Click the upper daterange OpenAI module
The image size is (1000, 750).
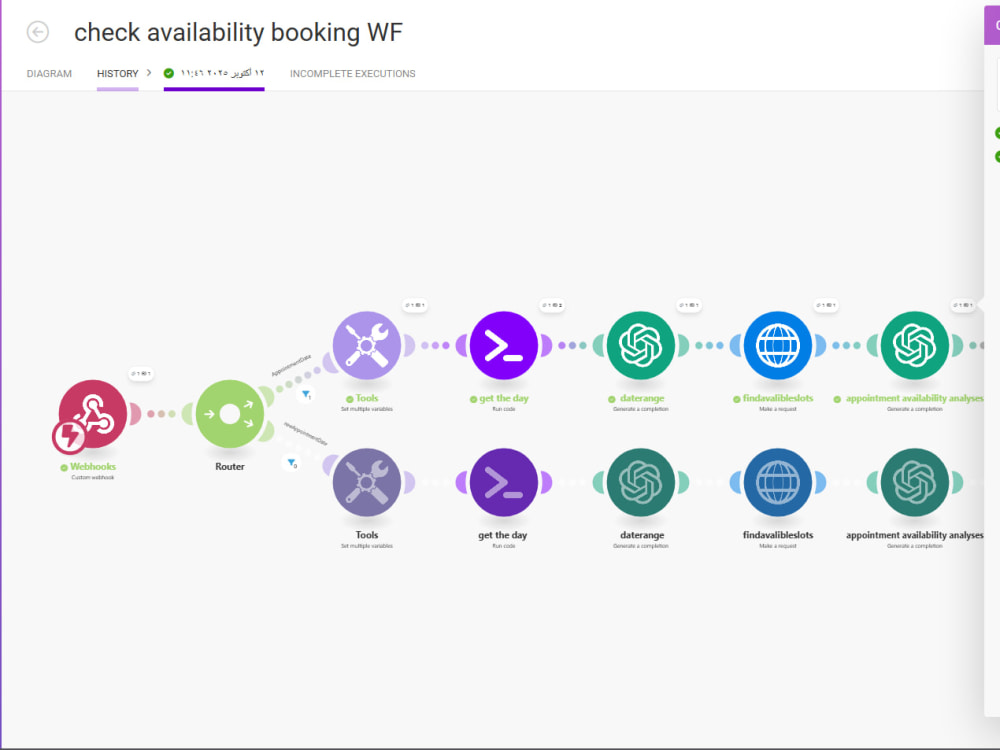click(x=641, y=346)
